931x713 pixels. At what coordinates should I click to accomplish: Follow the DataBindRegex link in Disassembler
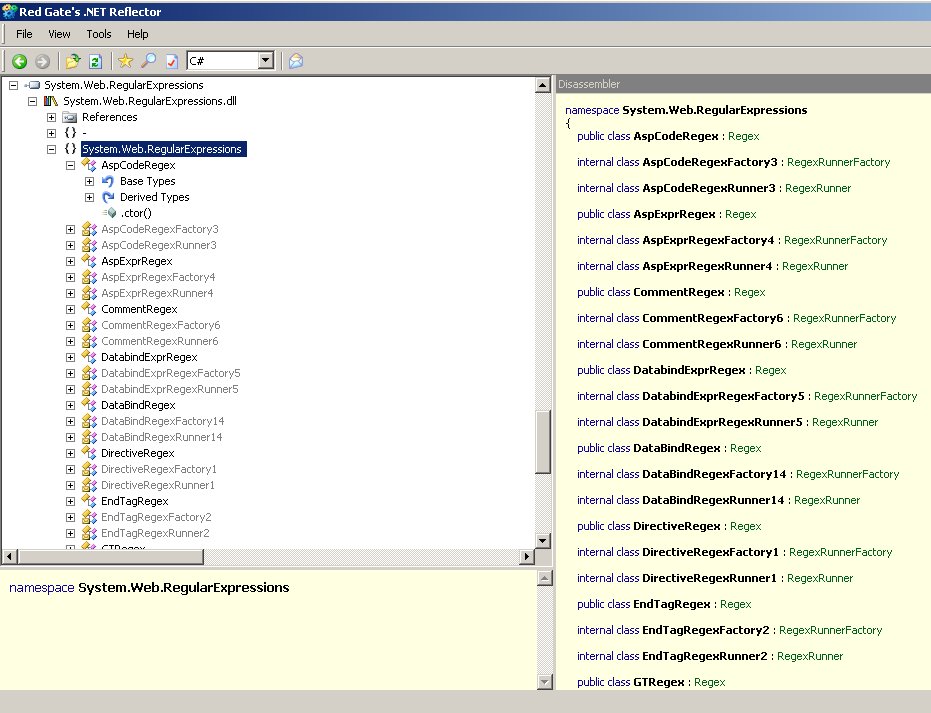coord(677,448)
